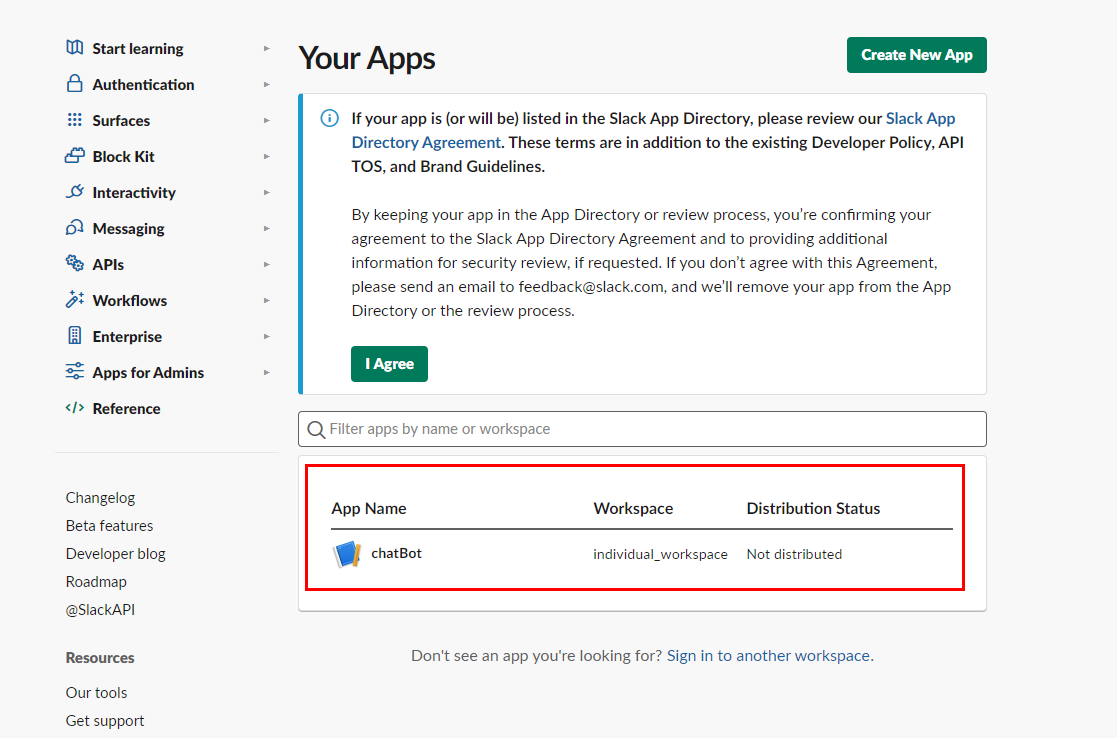The width and height of the screenshot is (1117, 738).
Task: Click the Your Apps page heading
Action: coord(366,58)
